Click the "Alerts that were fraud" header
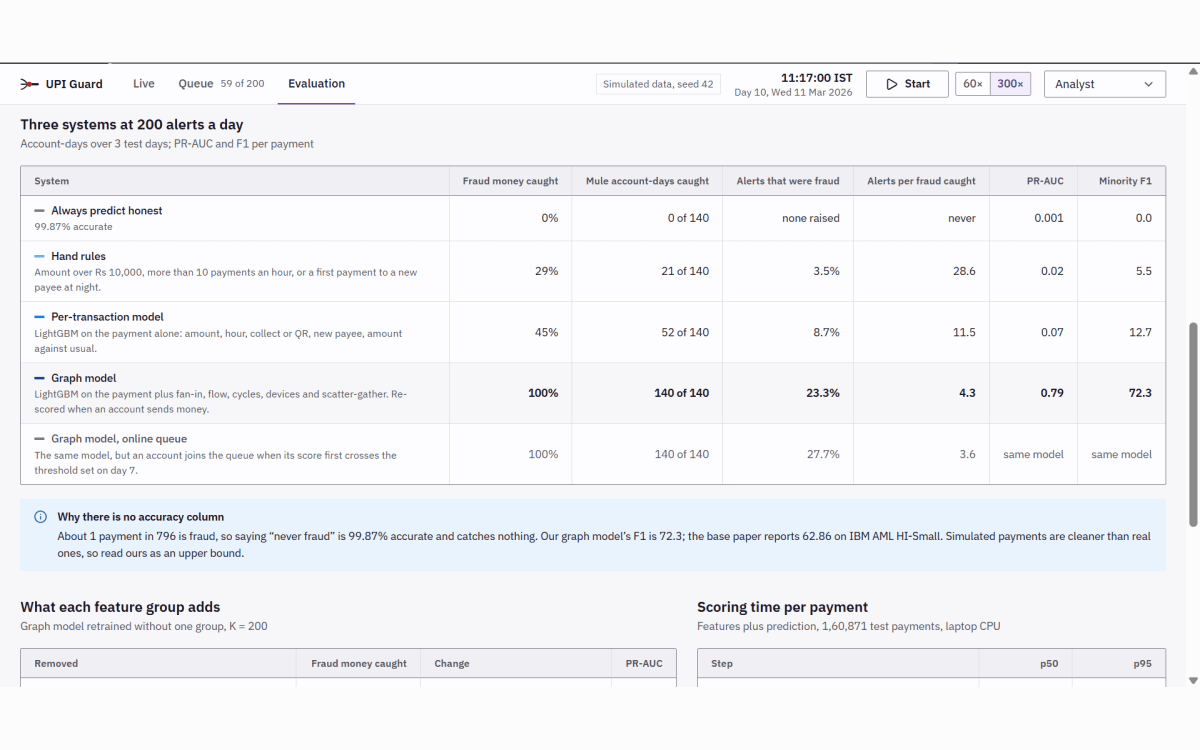 (788, 181)
